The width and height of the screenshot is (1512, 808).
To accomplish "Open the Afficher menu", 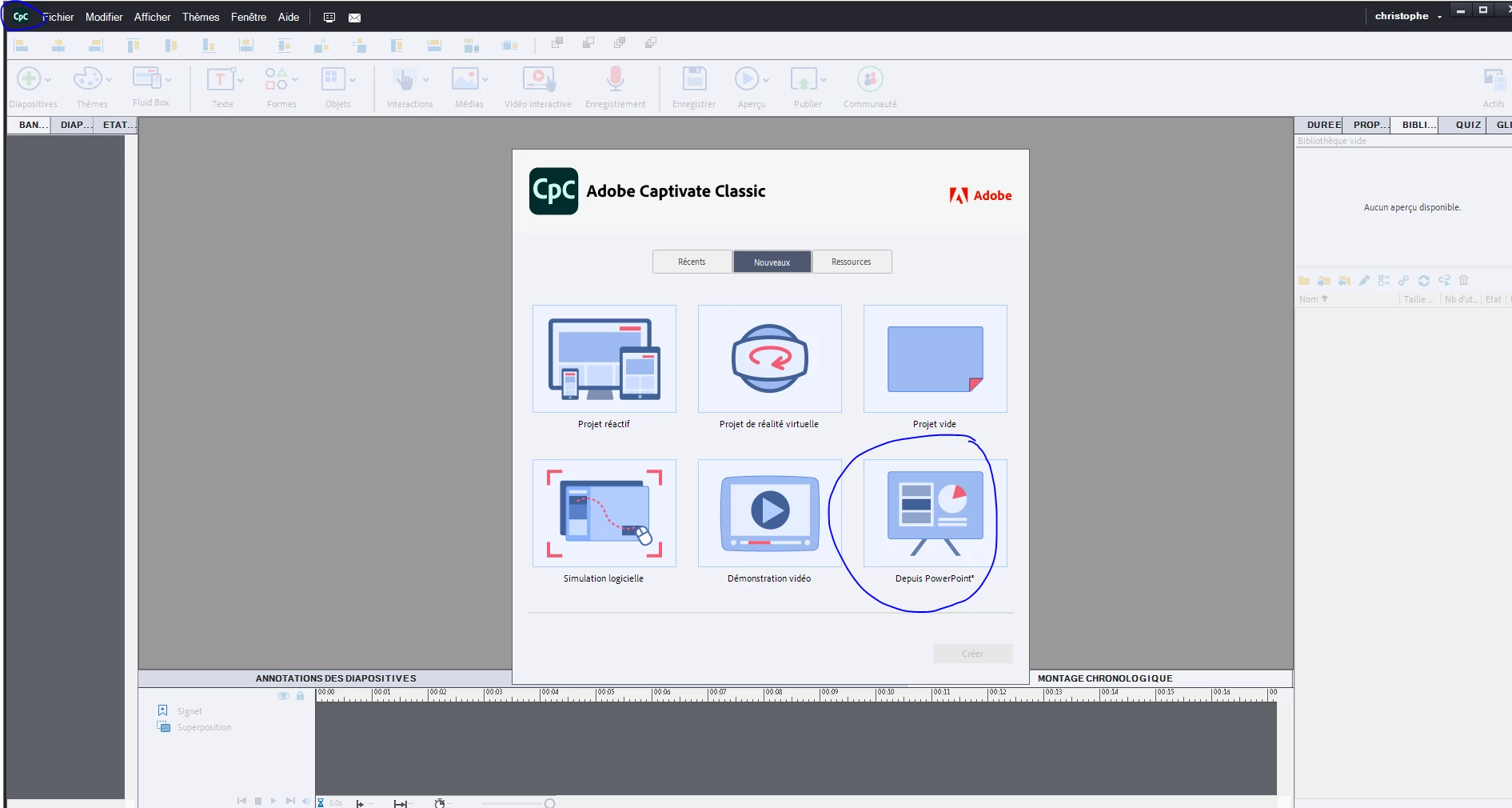I will pos(152,17).
